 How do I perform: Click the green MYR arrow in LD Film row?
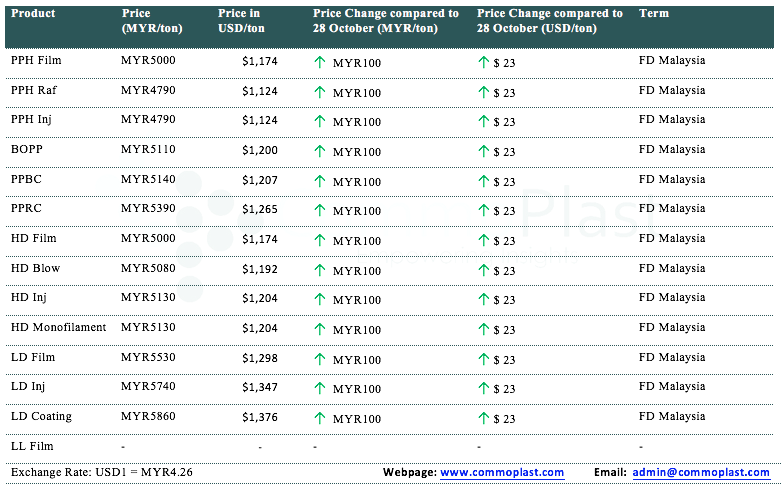point(320,359)
